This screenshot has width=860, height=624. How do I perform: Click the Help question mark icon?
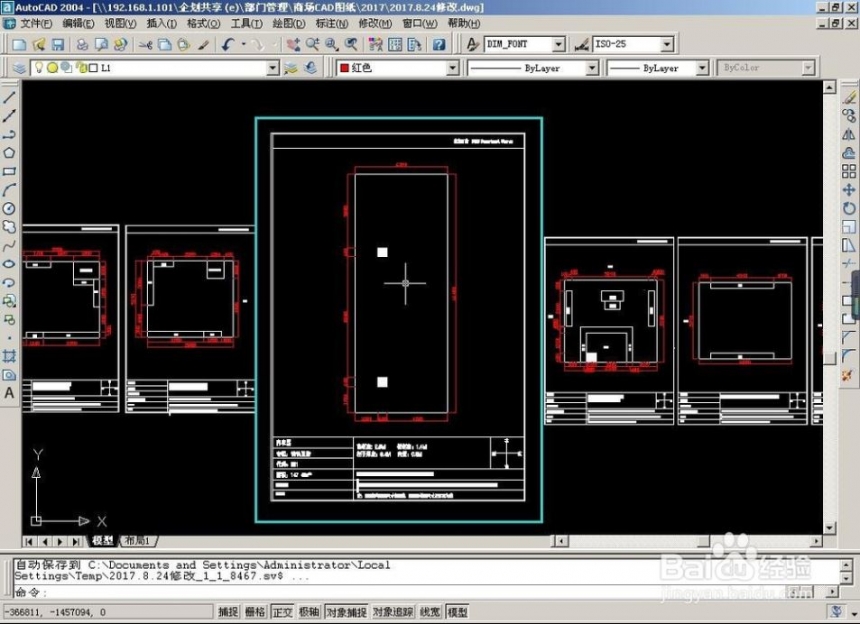click(439, 44)
